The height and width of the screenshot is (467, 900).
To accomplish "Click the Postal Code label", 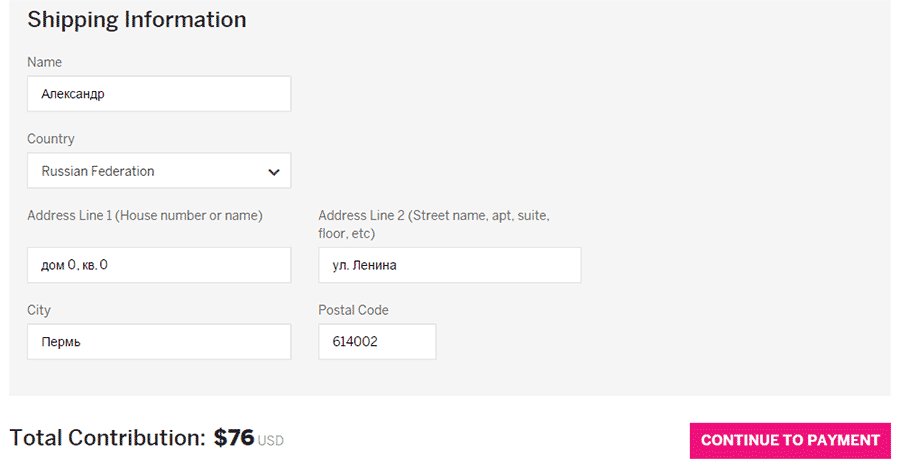I will tap(353, 310).
